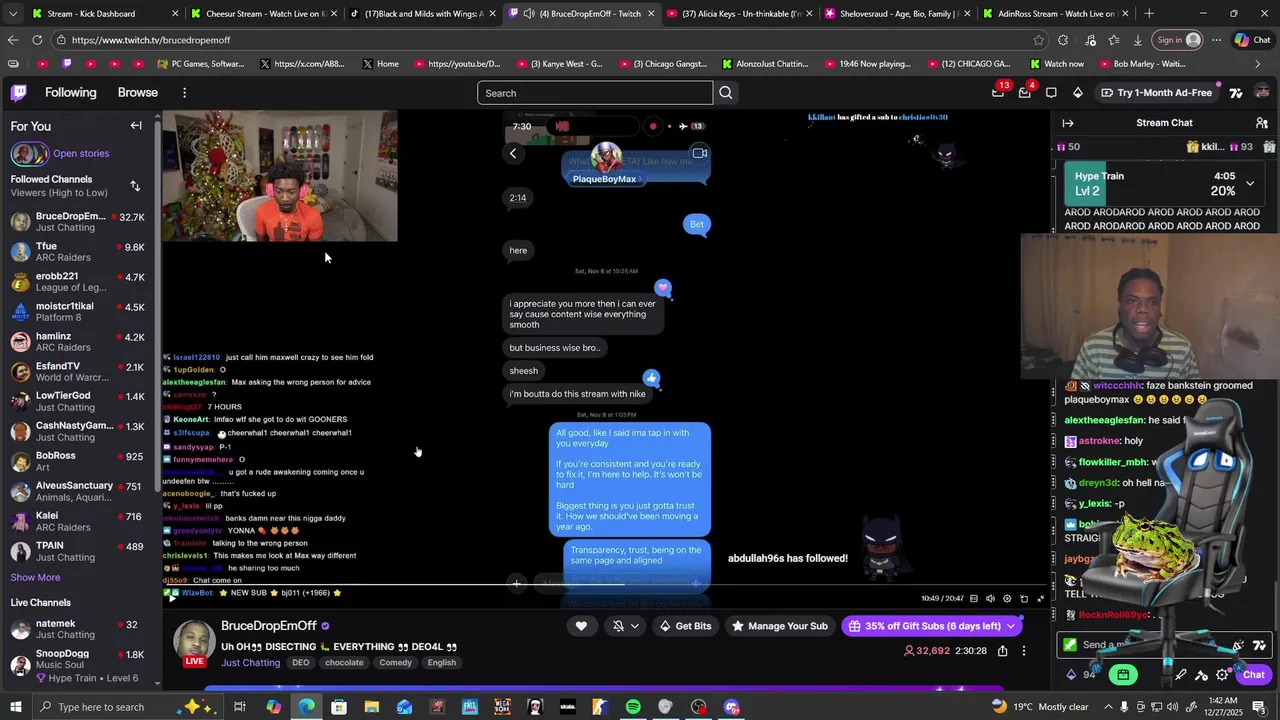Share the stream using share icon
The height and width of the screenshot is (720, 1280).
(1002, 651)
